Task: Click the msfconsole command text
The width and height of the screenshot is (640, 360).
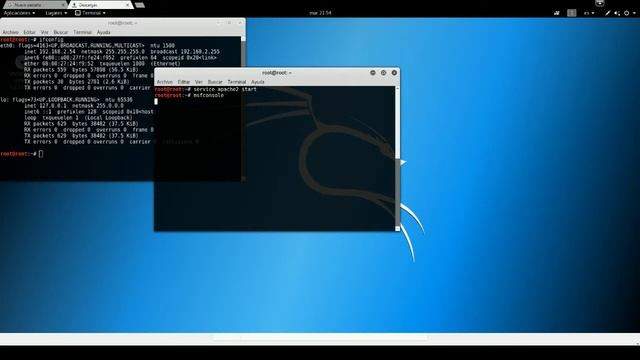Action: click(x=209, y=95)
